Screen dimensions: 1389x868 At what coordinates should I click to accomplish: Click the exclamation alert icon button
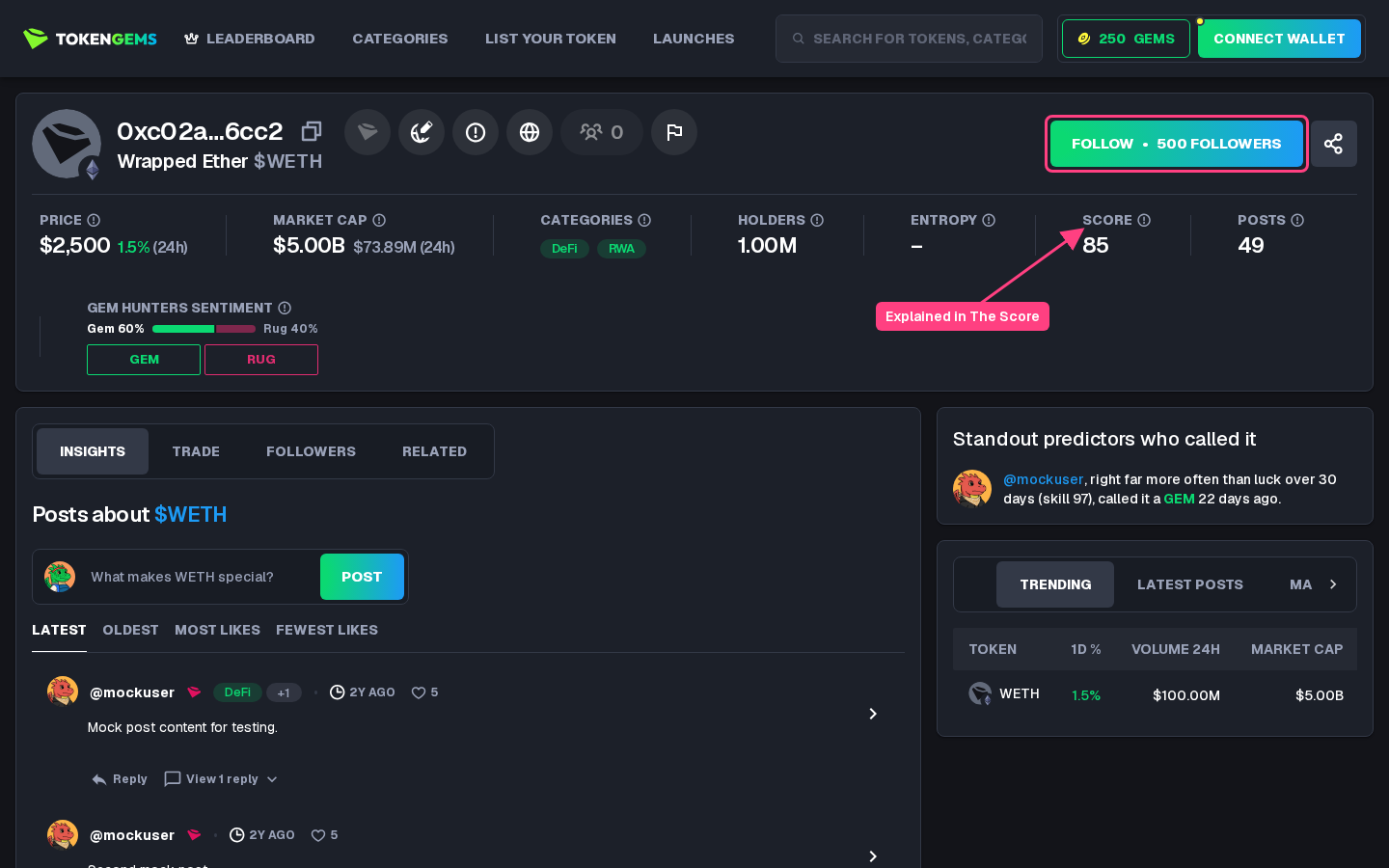pos(476,132)
